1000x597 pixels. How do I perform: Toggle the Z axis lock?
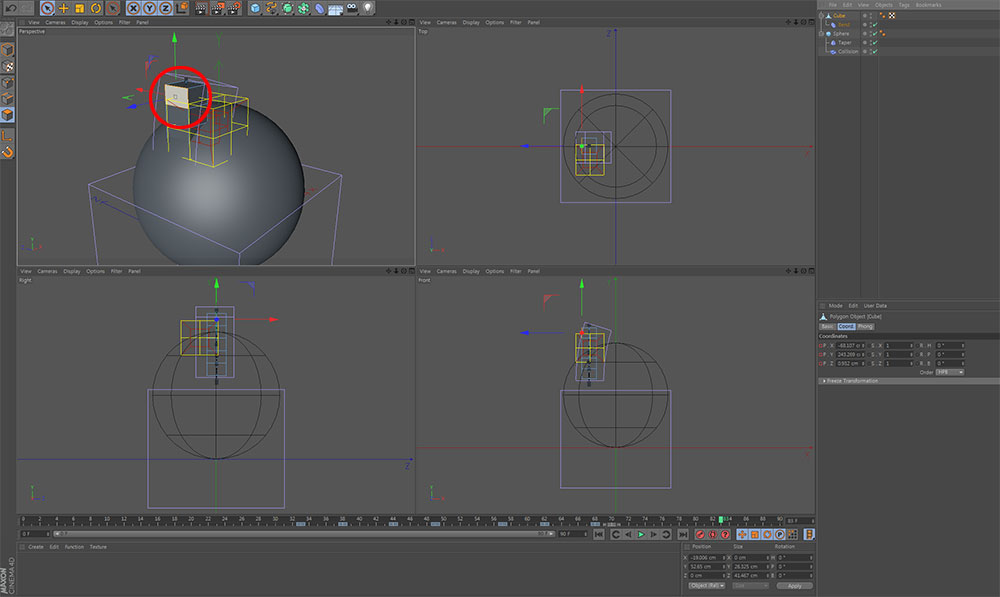tap(165, 8)
